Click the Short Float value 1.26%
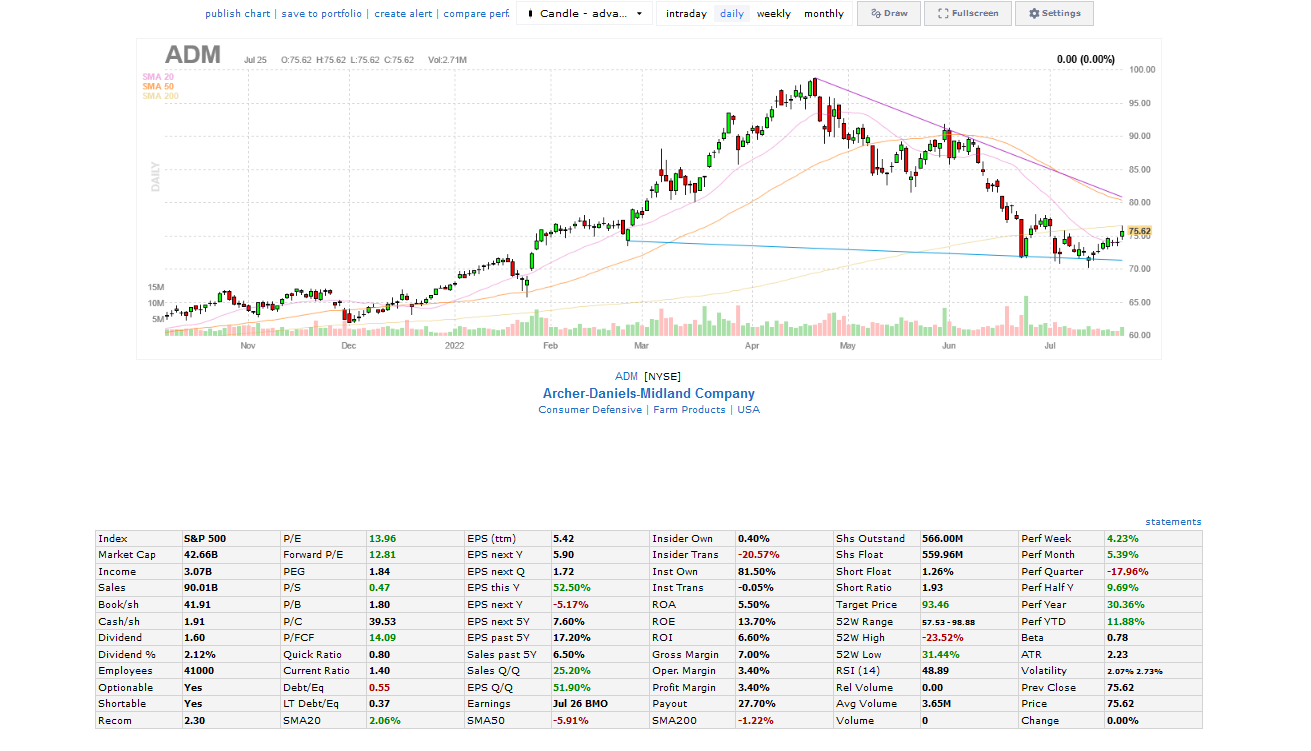 (938, 572)
